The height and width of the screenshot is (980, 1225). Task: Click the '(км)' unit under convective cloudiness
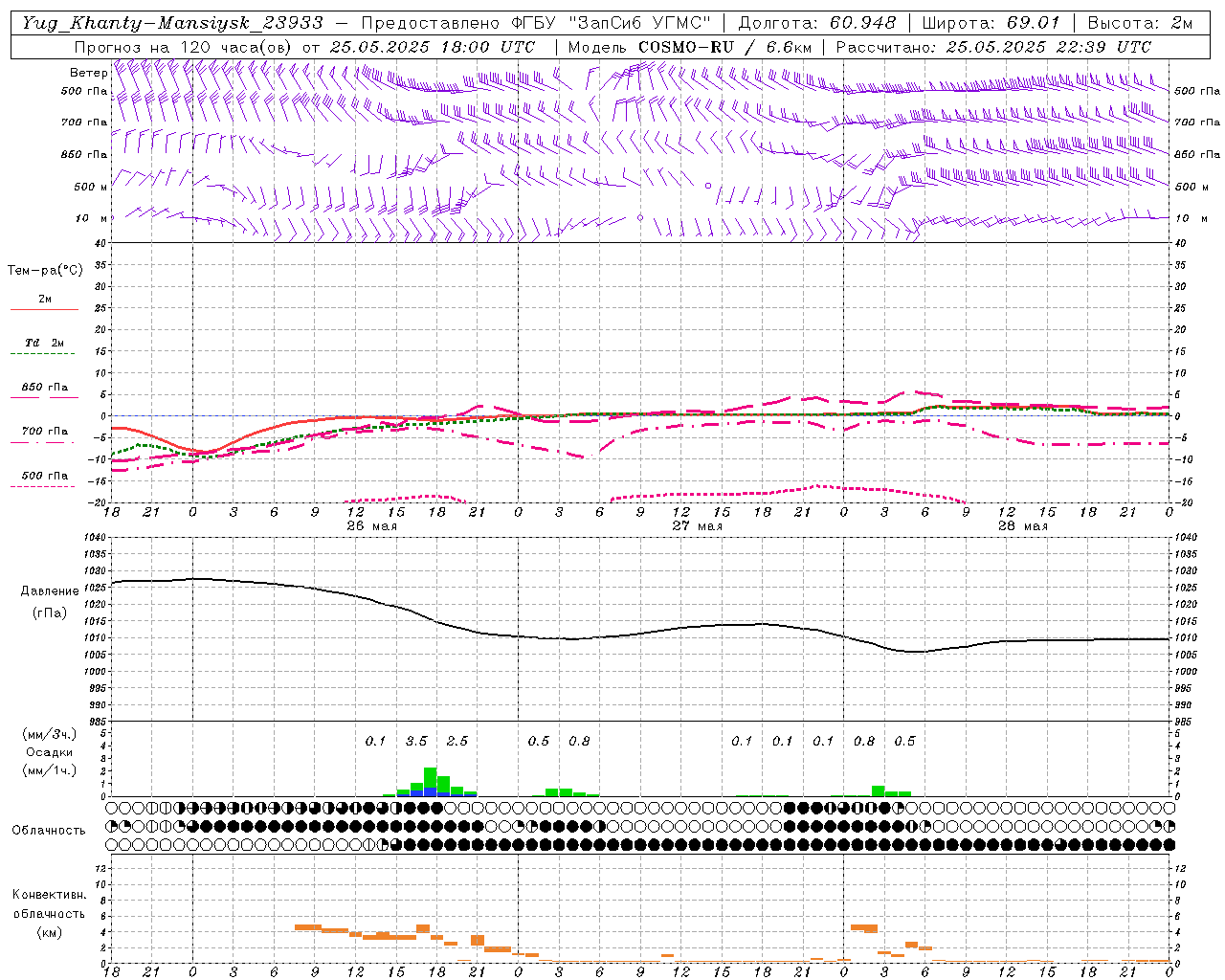49,931
